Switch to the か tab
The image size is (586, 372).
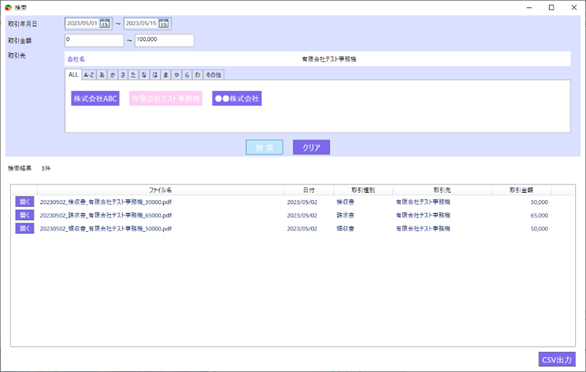pyautogui.click(x=112, y=75)
